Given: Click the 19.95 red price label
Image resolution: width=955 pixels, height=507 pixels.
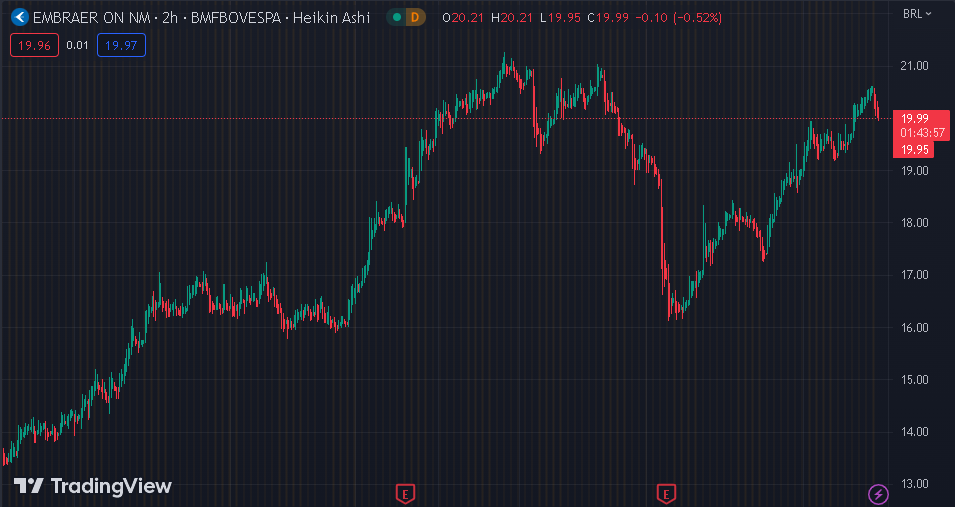Looking at the screenshot, I should 915,149.
